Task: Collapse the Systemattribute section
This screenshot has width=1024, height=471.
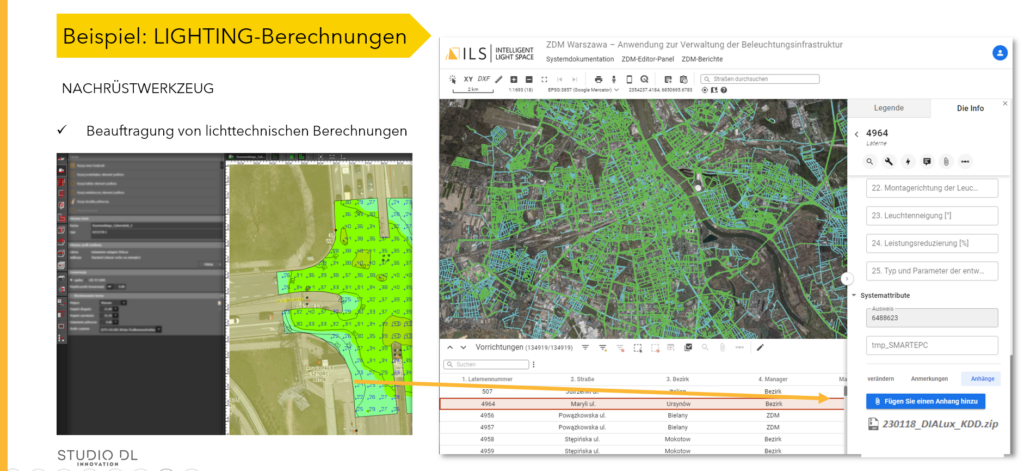Action: click(x=853, y=295)
